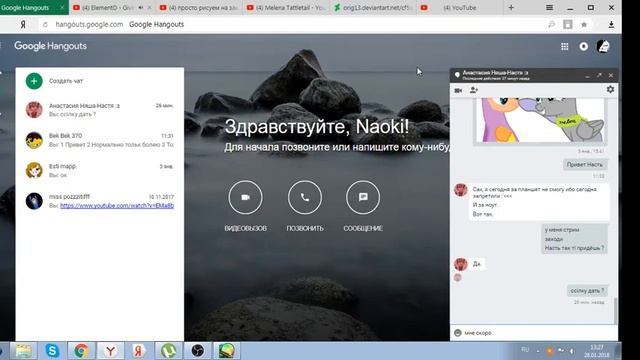Open File Explorer from taskbar
The height and width of the screenshot is (360, 640).
tap(23, 351)
